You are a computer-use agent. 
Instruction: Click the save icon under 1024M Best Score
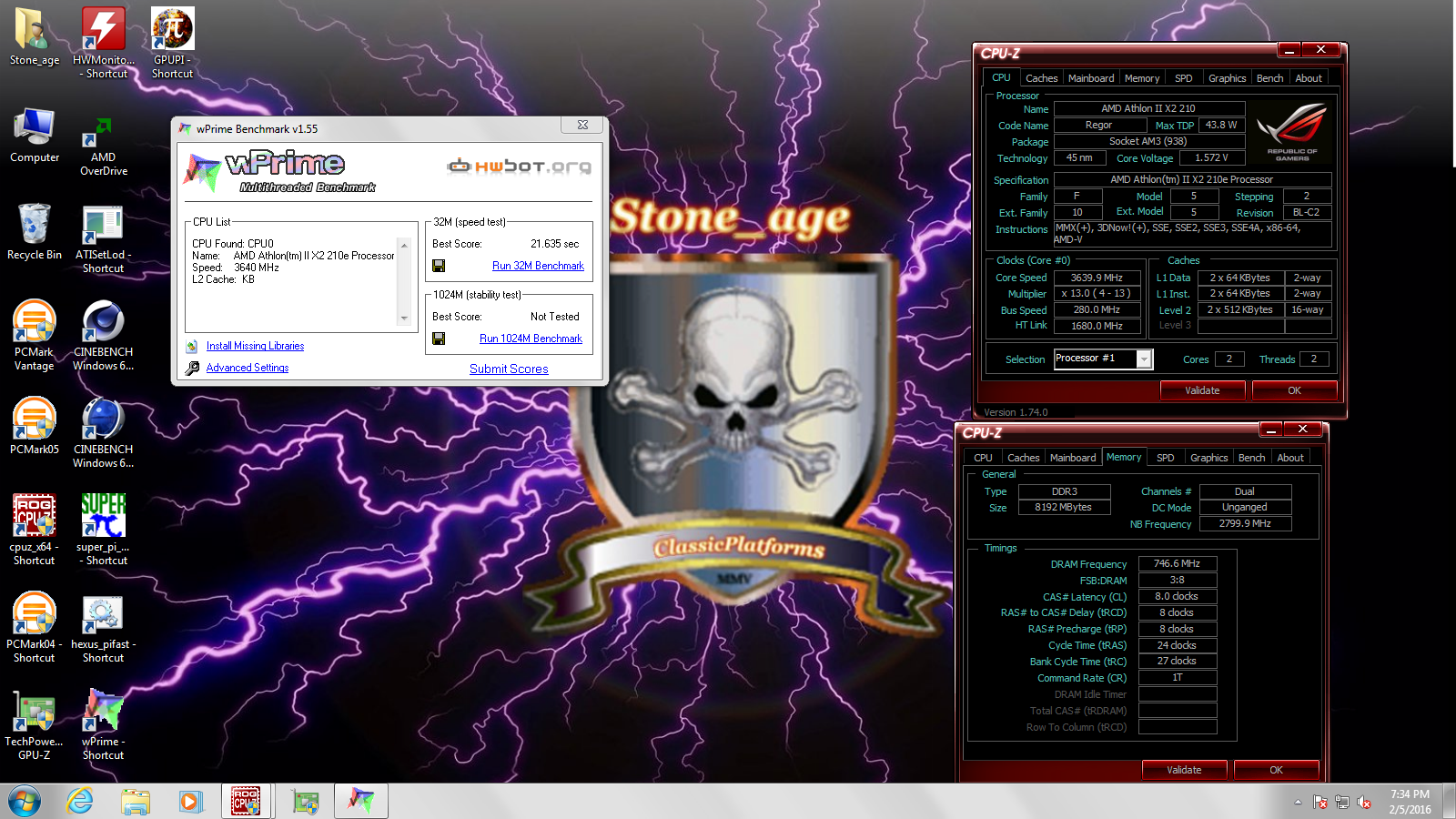click(x=439, y=339)
